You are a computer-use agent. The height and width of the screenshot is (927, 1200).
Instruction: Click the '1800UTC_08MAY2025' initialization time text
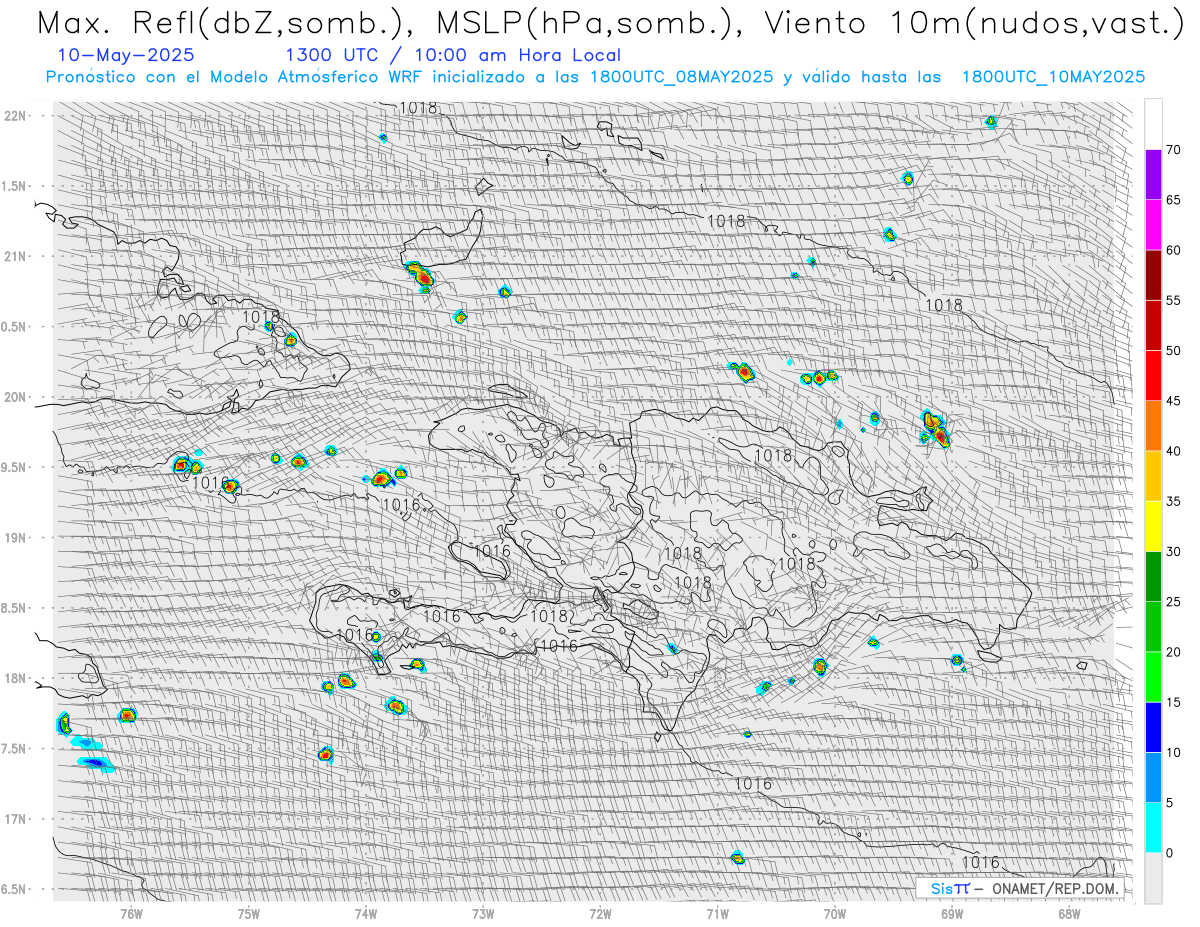tap(681, 77)
